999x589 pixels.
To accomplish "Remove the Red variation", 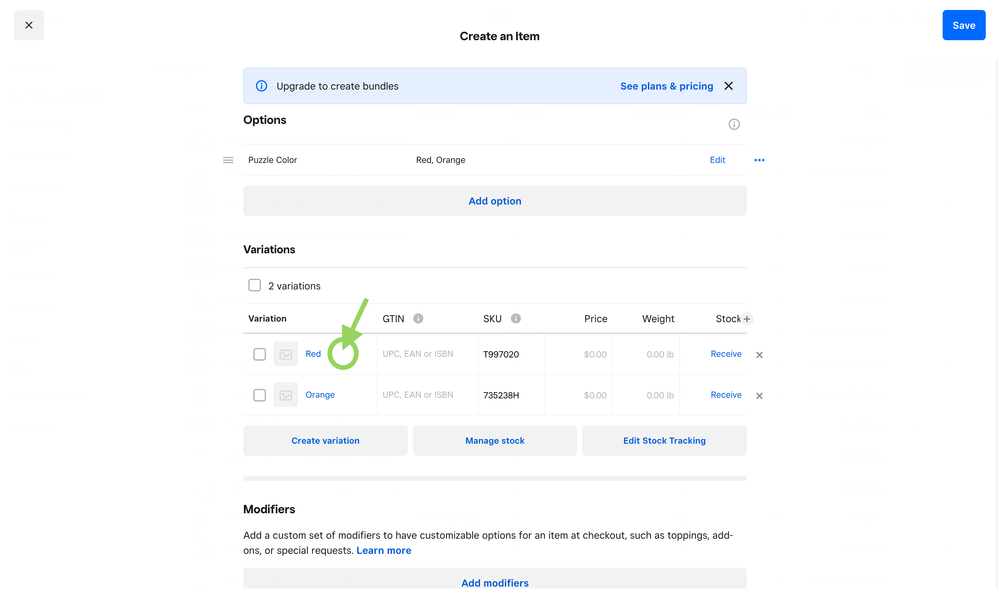I will click(759, 355).
